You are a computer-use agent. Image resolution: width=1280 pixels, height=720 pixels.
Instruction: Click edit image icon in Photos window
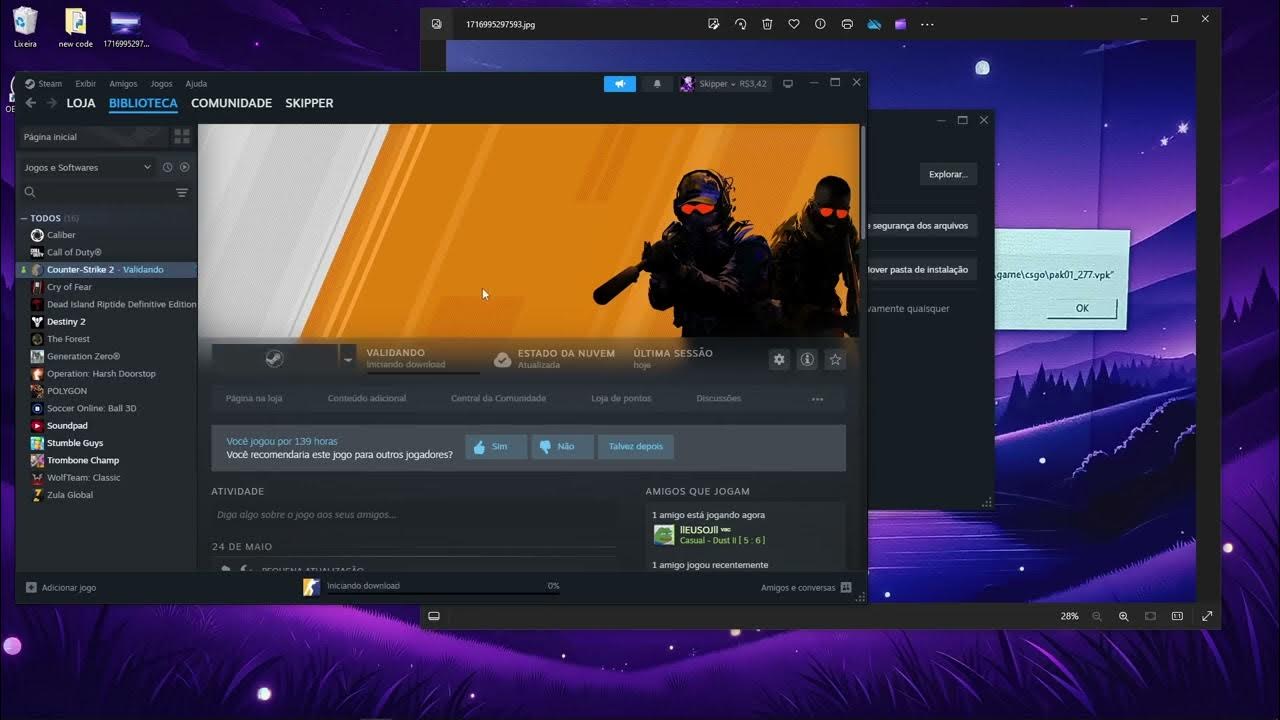[x=714, y=24]
